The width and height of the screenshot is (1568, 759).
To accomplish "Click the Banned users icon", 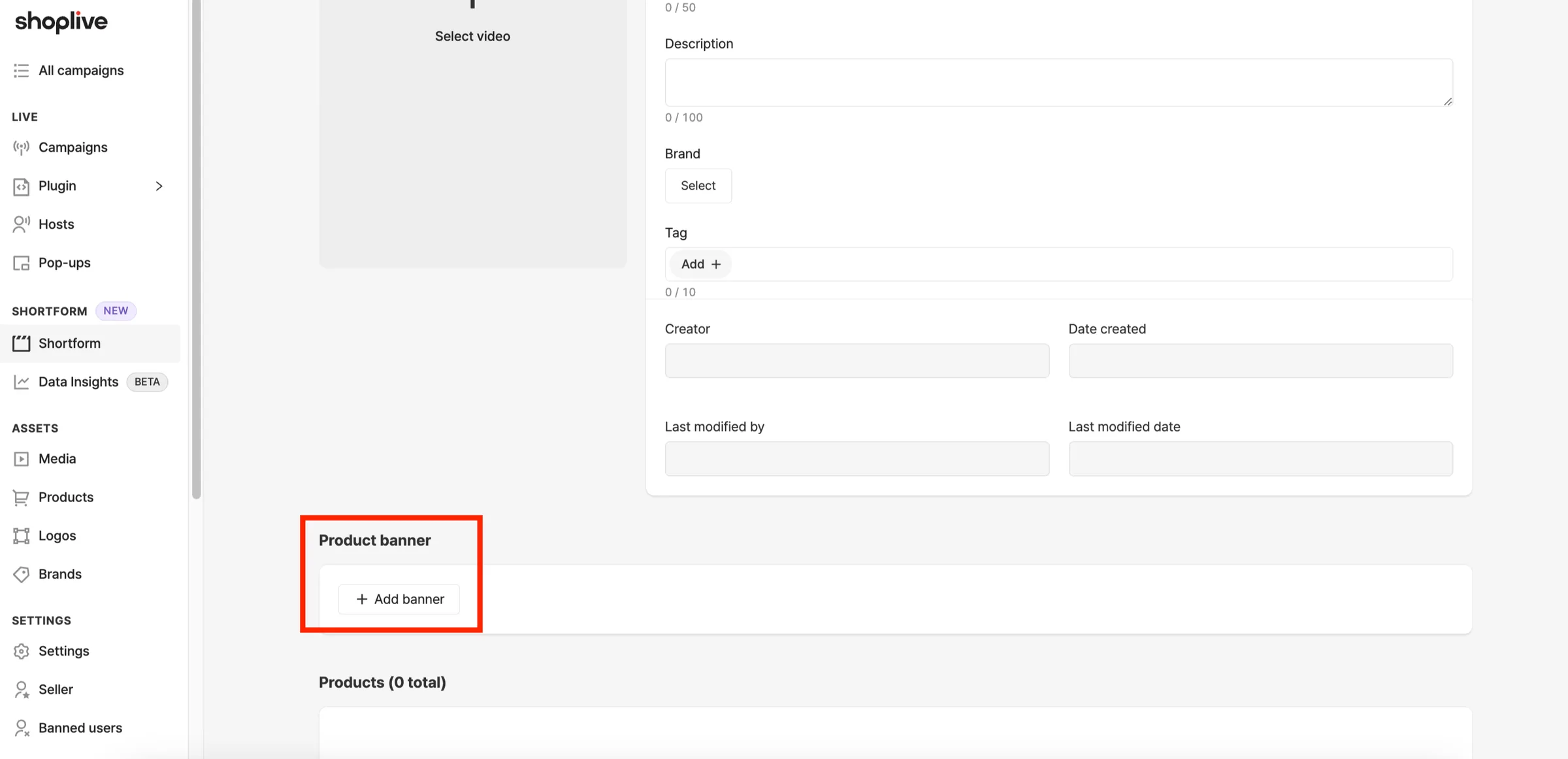I will tap(21, 728).
